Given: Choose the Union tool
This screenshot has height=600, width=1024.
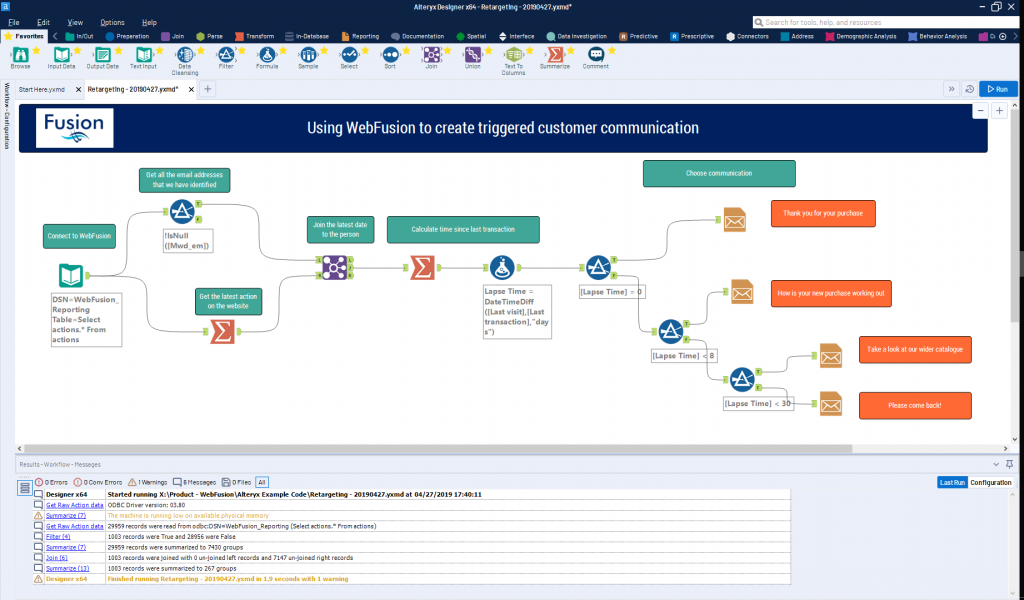Looking at the screenshot, I should point(473,55).
